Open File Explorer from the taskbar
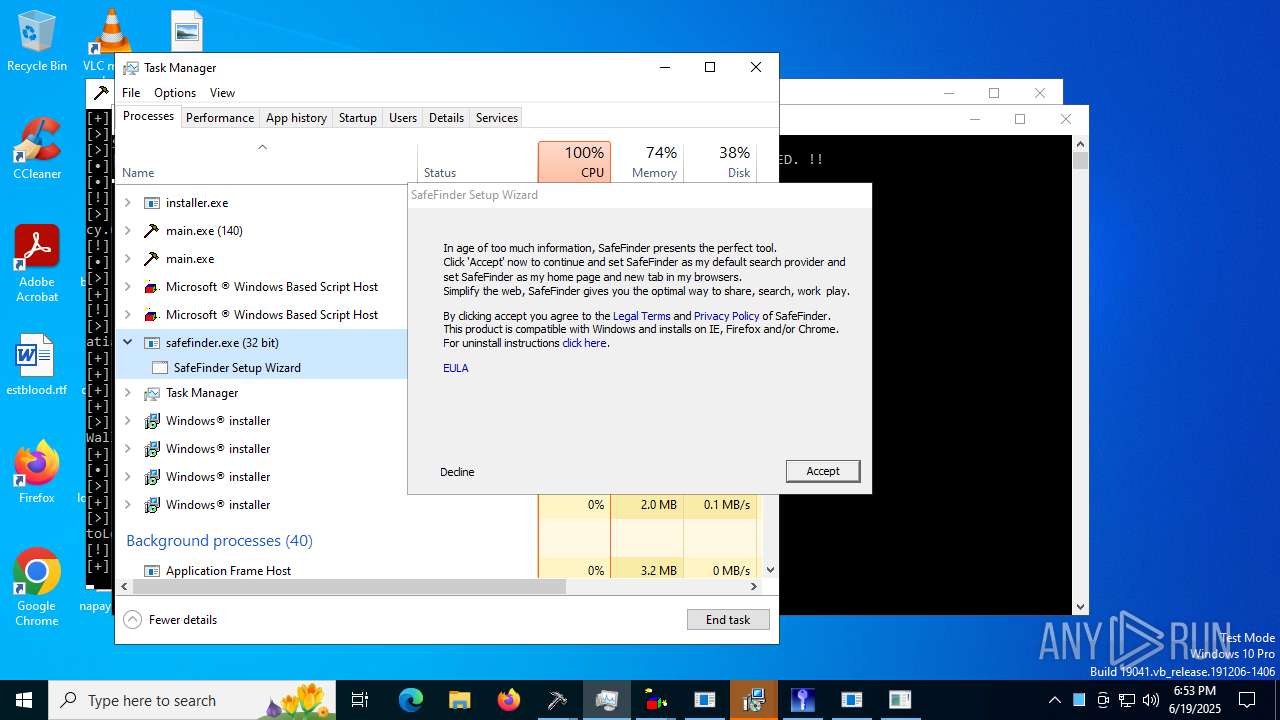The image size is (1280, 720). (459, 700)
